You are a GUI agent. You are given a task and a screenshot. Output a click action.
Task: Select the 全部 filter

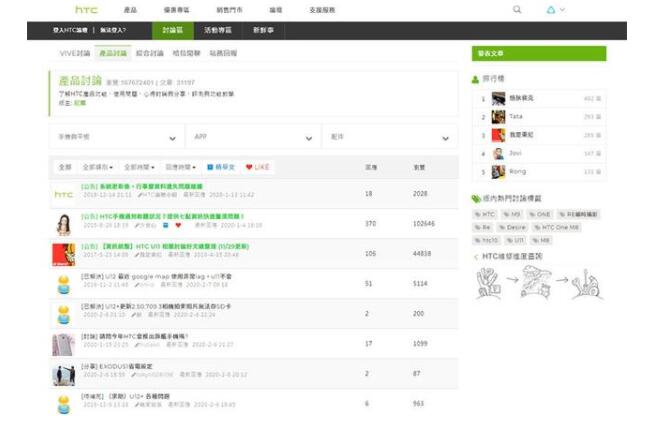[x=65, y=167]
